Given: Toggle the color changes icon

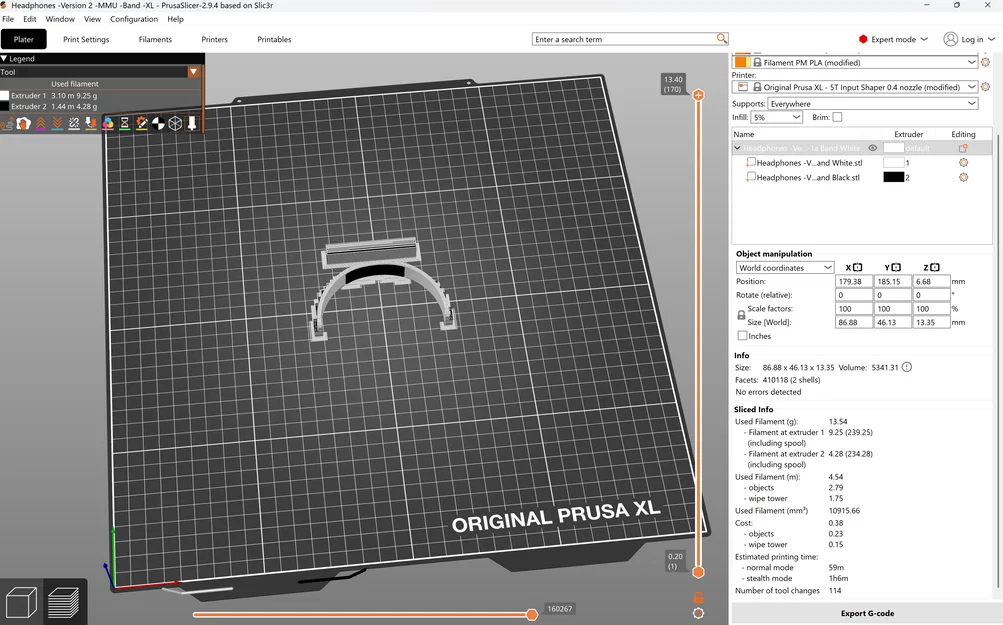Looking at the screenshot, I should tap(108, 123).
